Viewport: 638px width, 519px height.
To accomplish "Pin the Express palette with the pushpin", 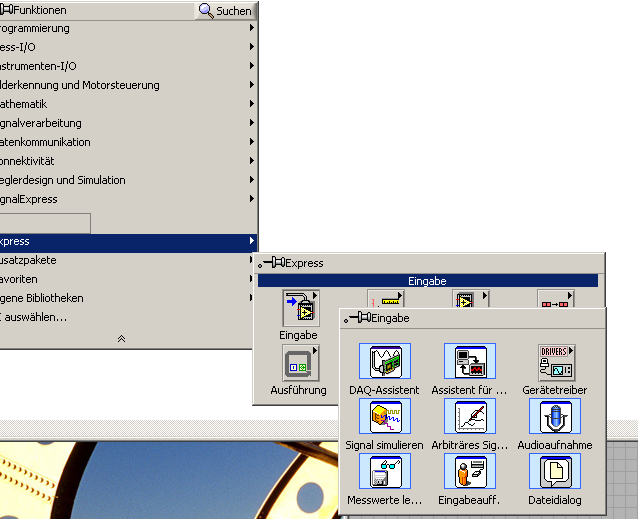I will [x=272, y=263].
